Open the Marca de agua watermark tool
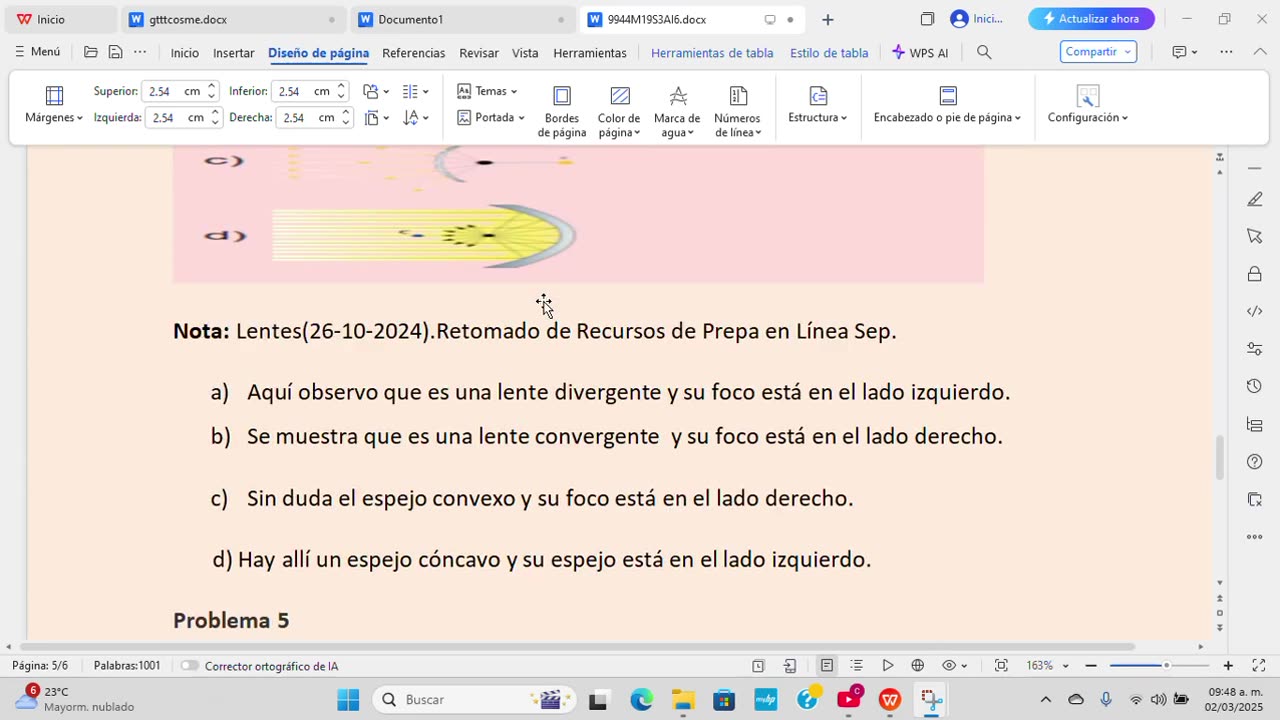The height and width of the screenshot is (720, 1280). tap(677, 111)
